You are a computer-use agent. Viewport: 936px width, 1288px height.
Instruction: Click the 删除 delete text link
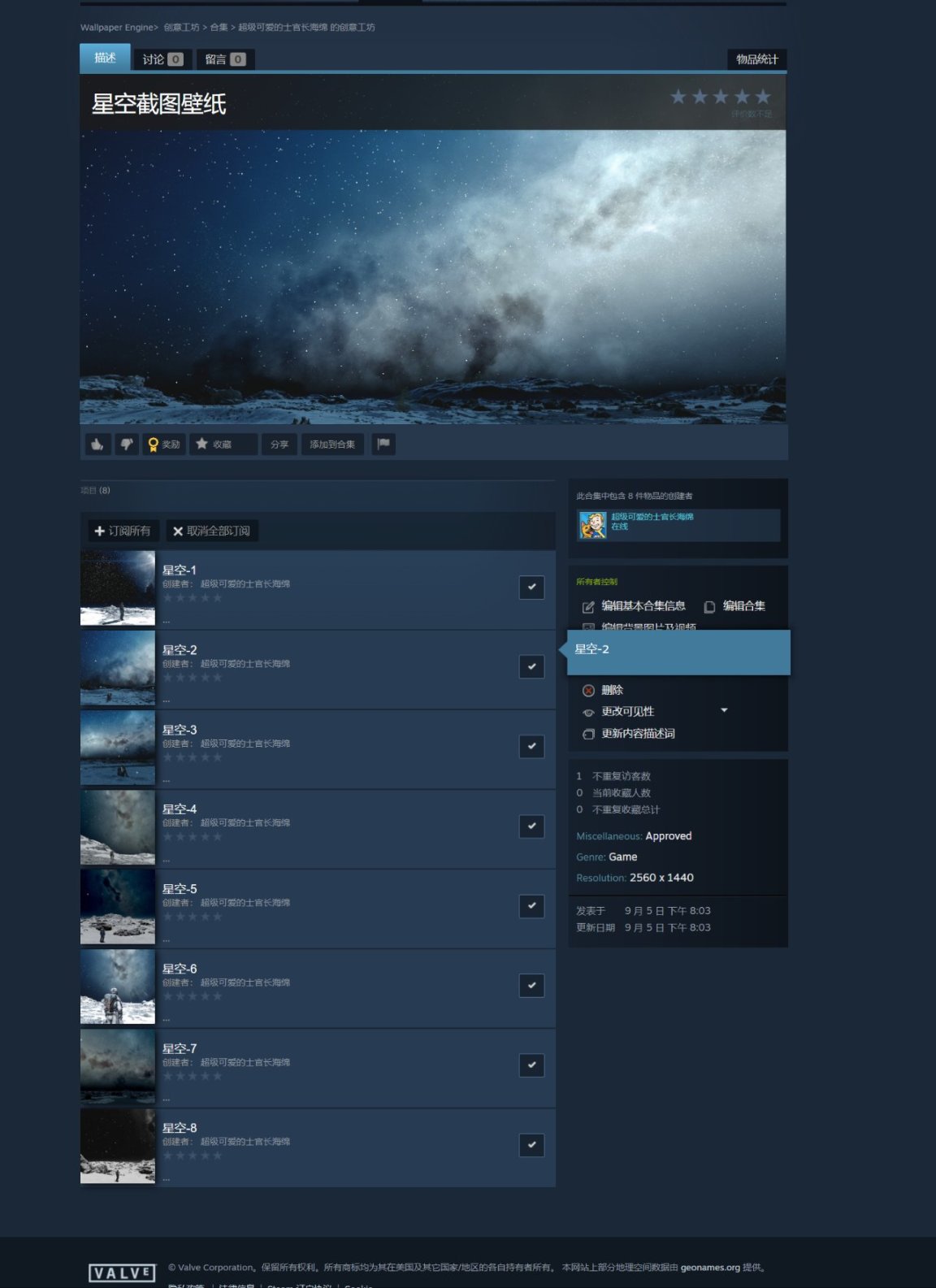(x=613, y=690)
